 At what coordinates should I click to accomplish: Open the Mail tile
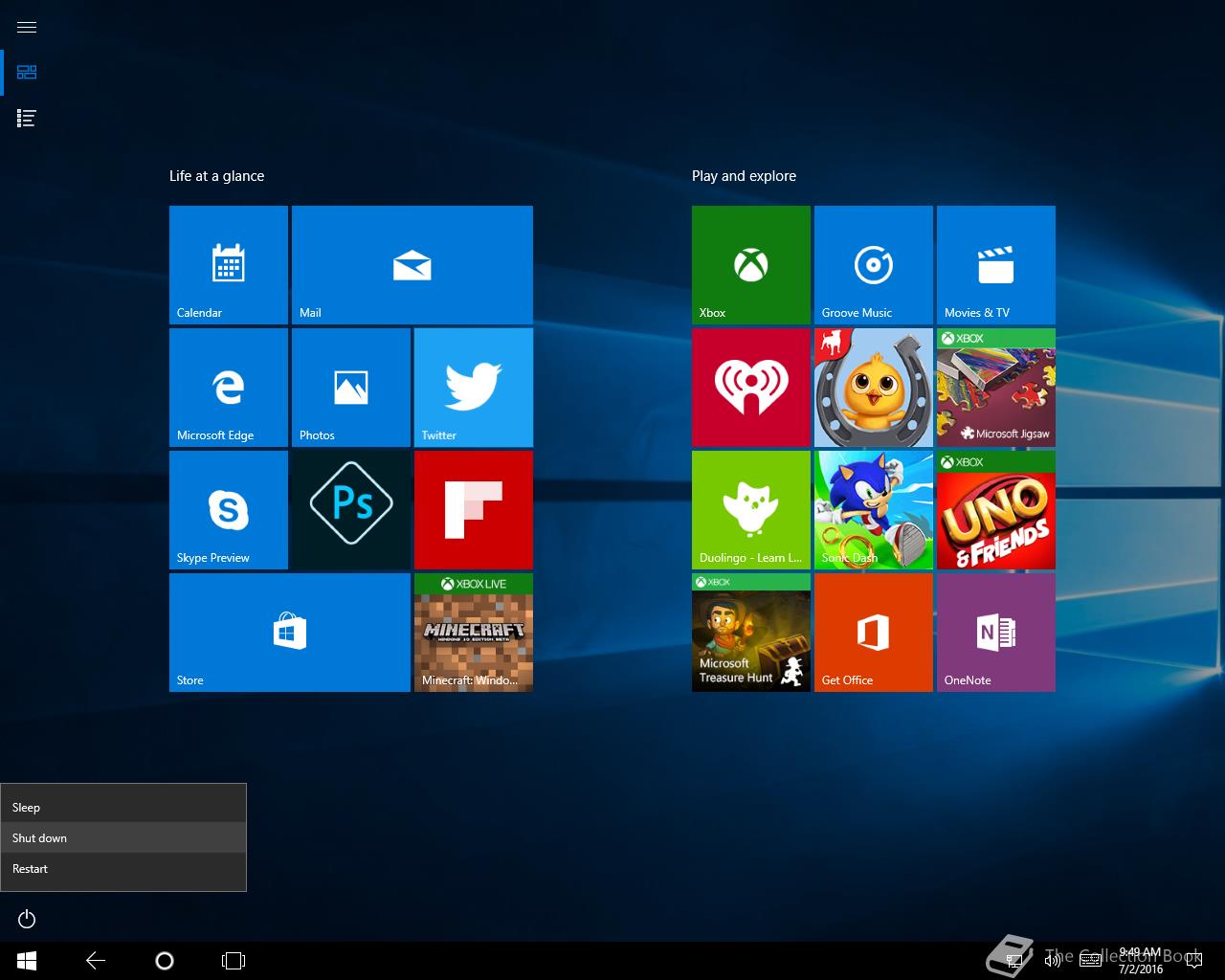[x=412, y=265]
